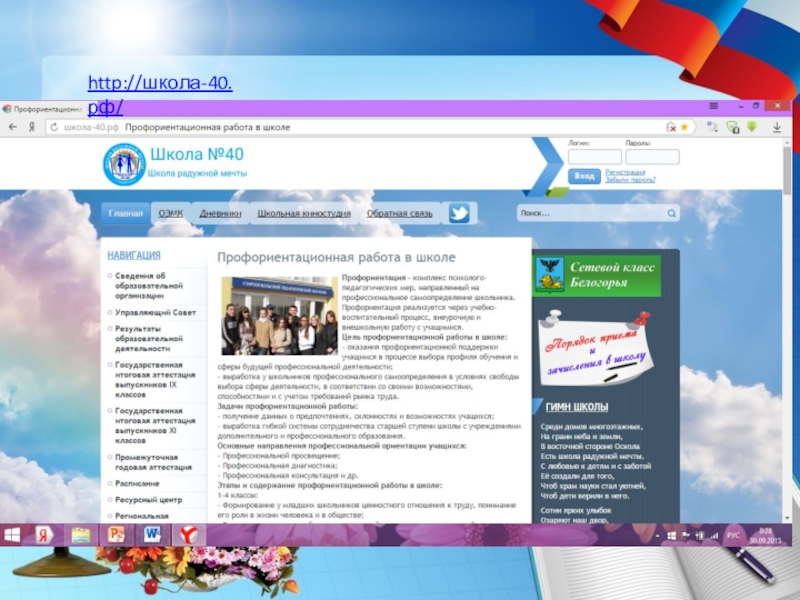The height and width of the screenshot is (600, 800).
Task: Click the language indicator РУС
Action: point(733,535)
